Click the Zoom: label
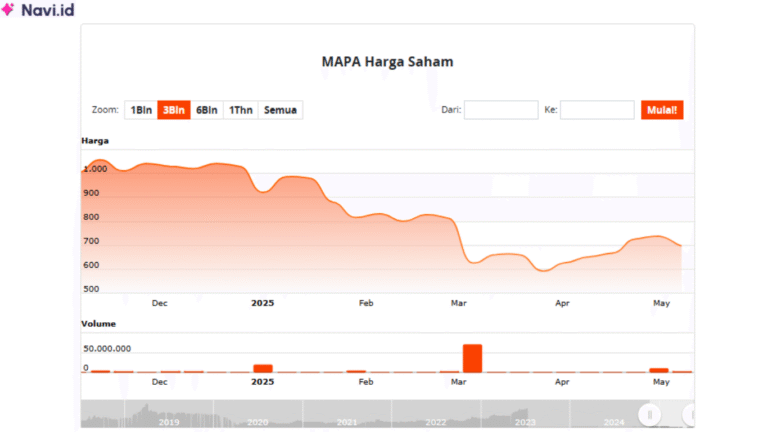The image size is (768, 432). pyautogui.click(x=105, y=110)
